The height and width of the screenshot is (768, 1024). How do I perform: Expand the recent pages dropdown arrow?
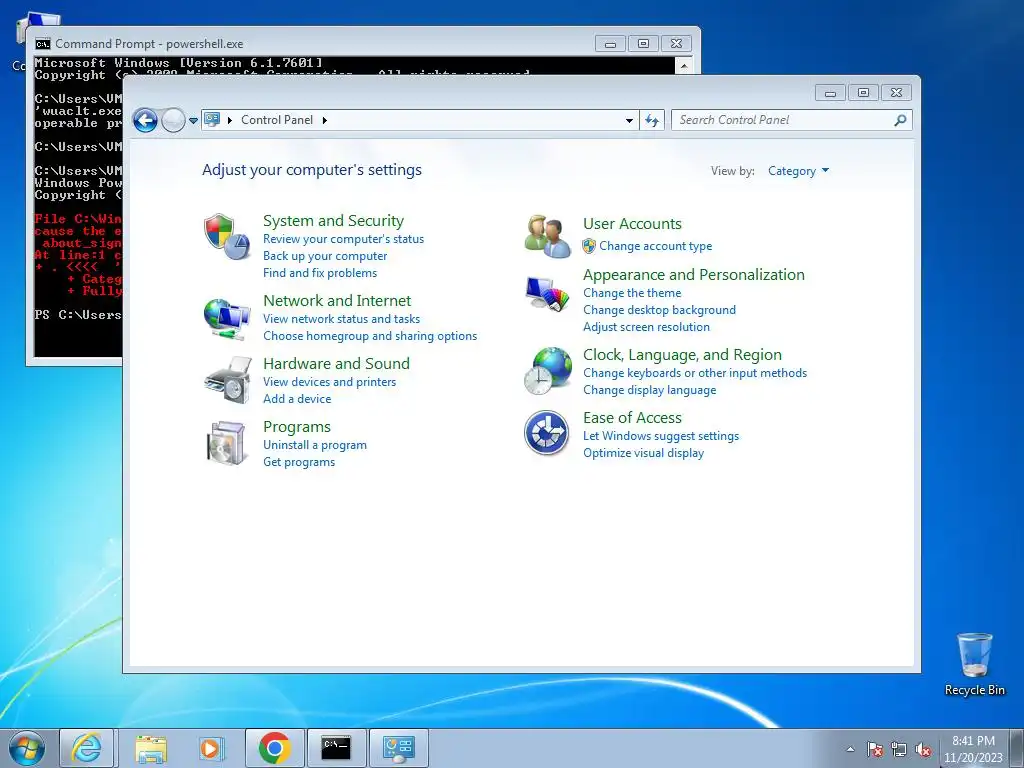coord(193,120)
